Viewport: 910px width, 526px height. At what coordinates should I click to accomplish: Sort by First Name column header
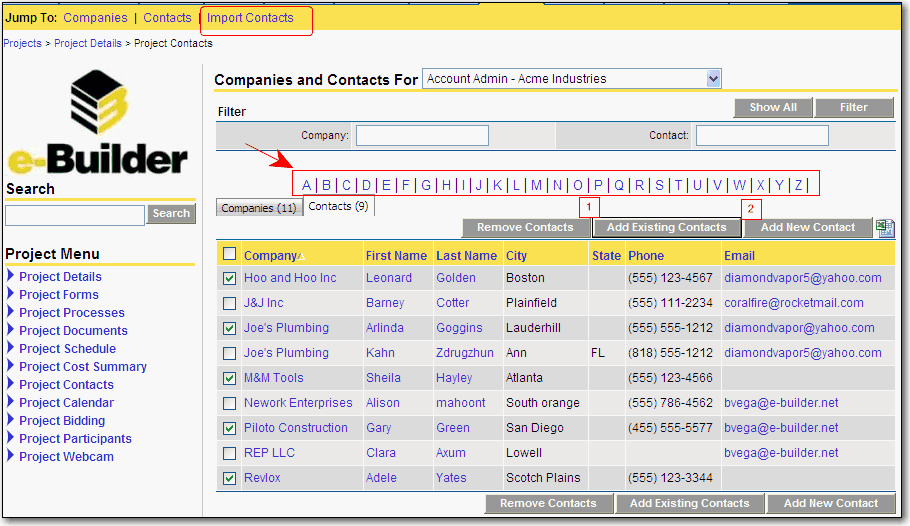click(396, 255)
